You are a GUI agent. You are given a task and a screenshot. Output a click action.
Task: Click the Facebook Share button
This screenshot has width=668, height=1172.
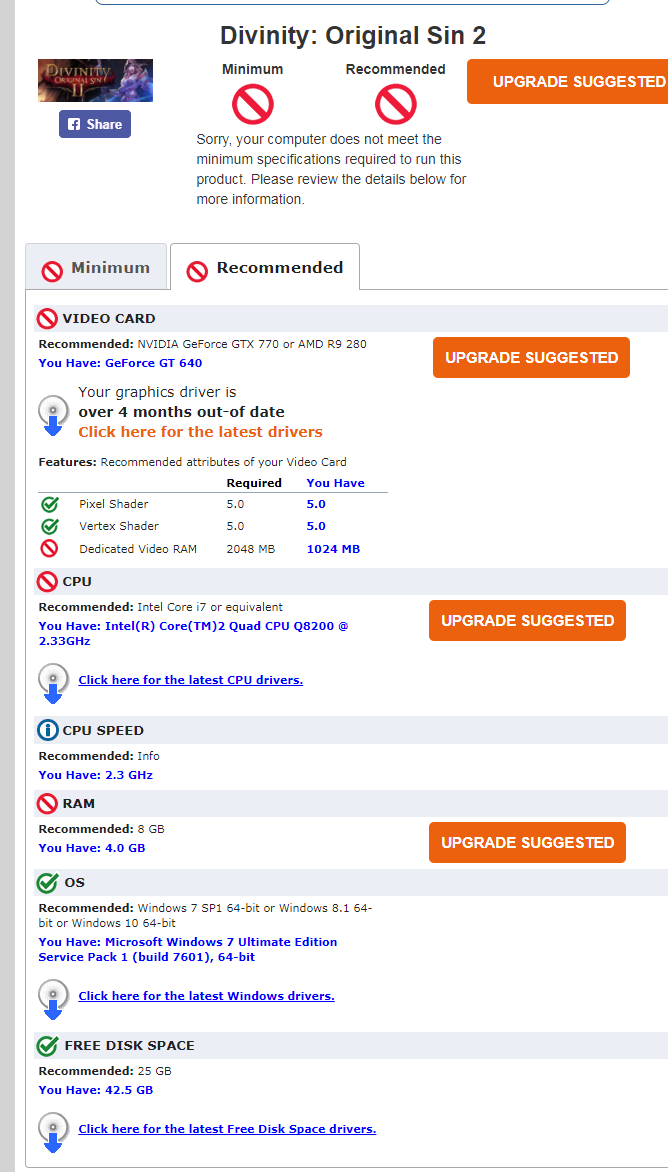point(94,124)
